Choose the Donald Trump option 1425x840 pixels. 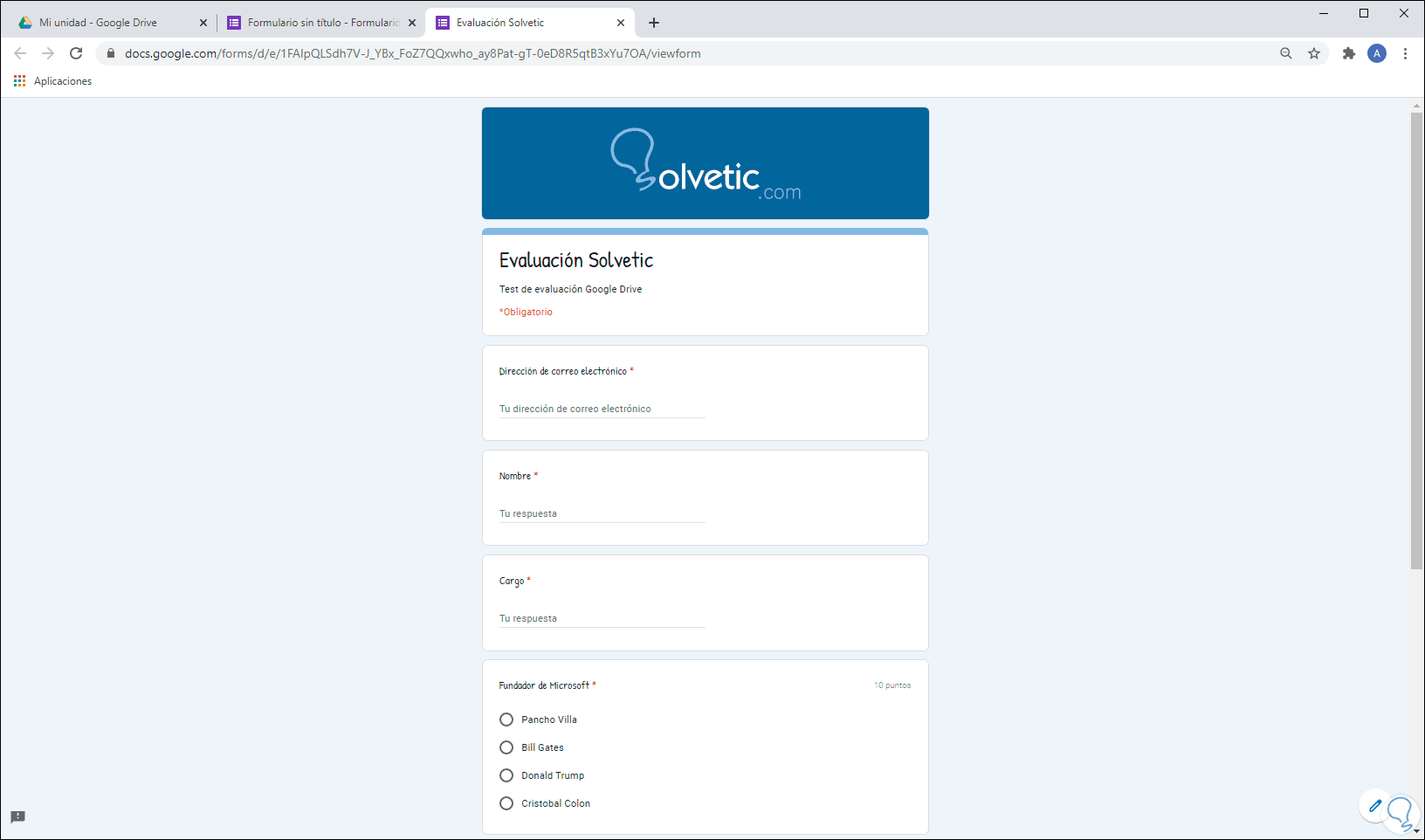(x=506, y=775)
